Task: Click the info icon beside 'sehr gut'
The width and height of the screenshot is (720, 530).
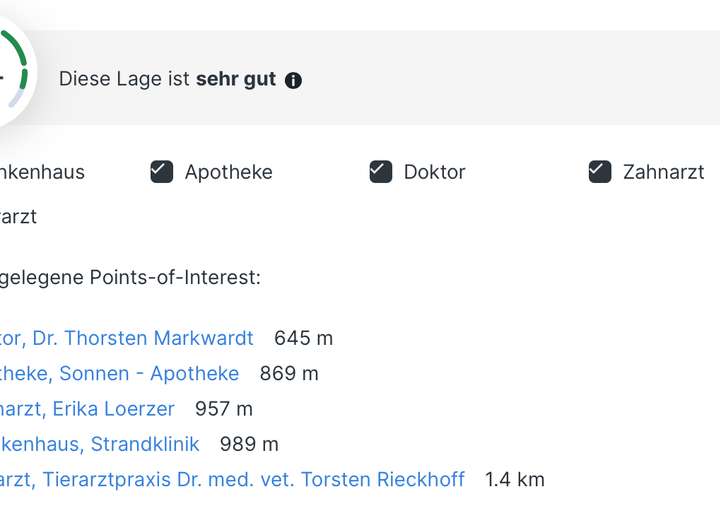Action: (293, 80)
